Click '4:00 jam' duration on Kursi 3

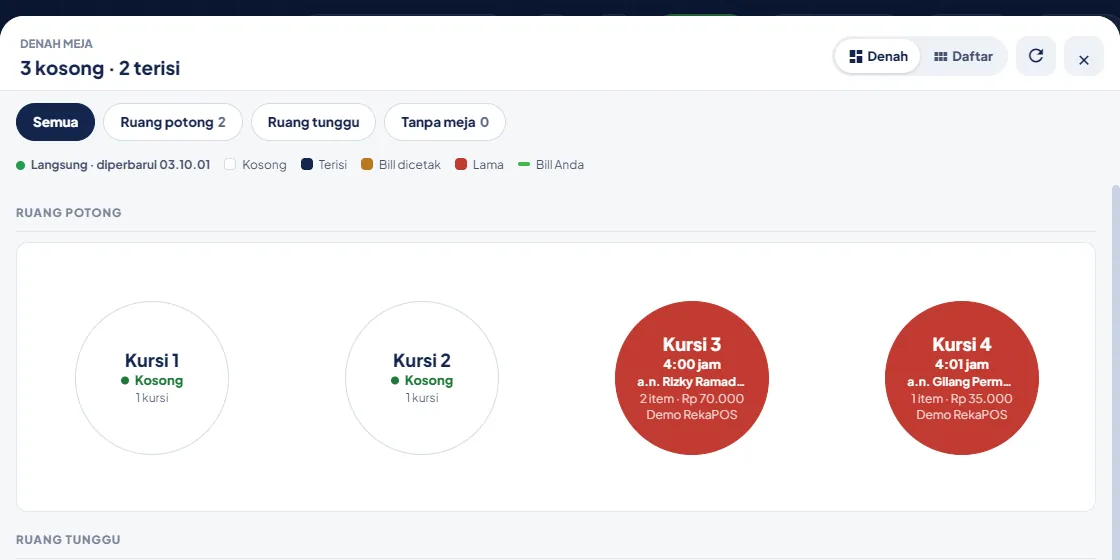tap(692, 364)
